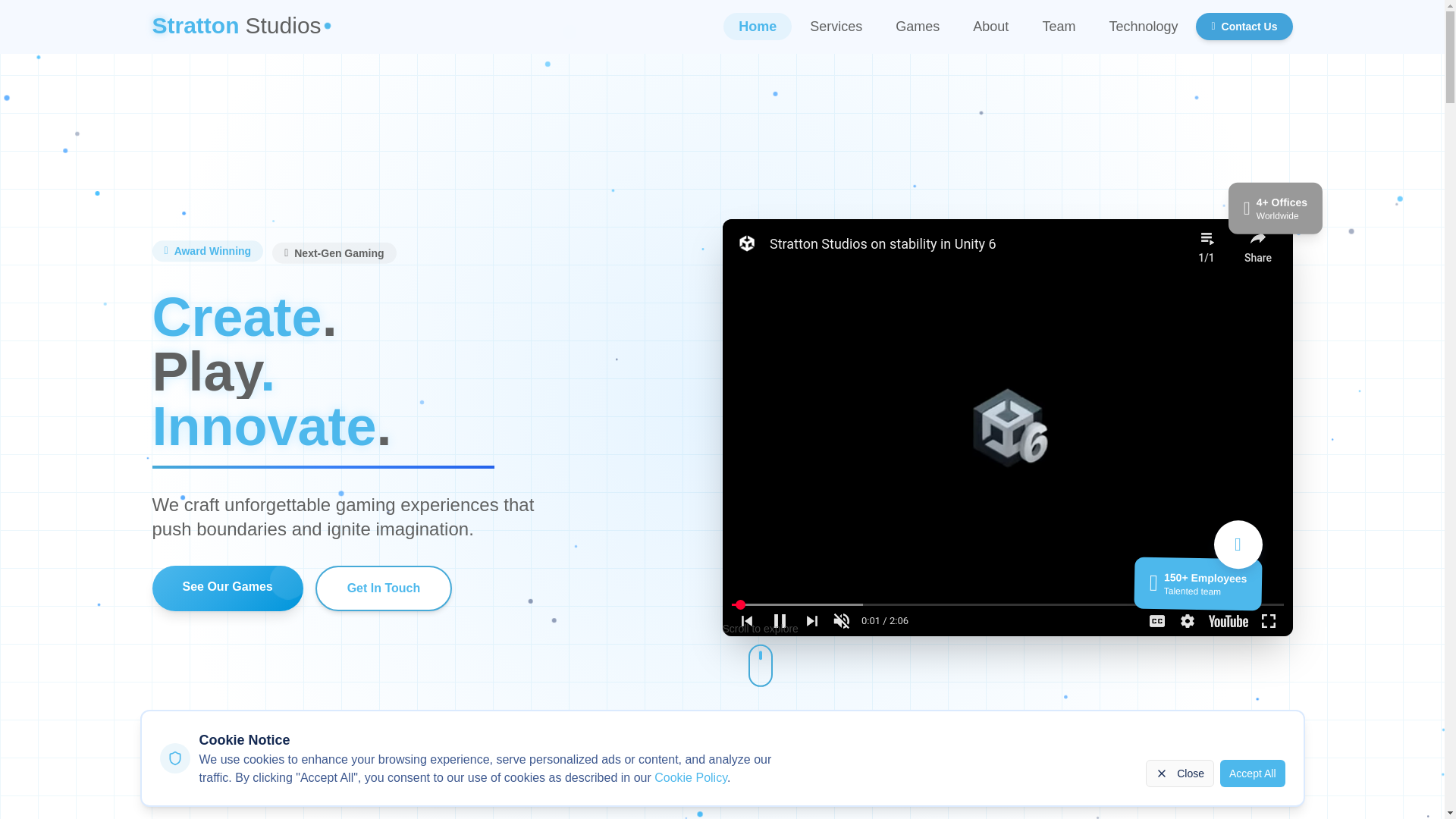Click the video title text
This screenshot has width=1456, height=819.
tap(883, 243)
